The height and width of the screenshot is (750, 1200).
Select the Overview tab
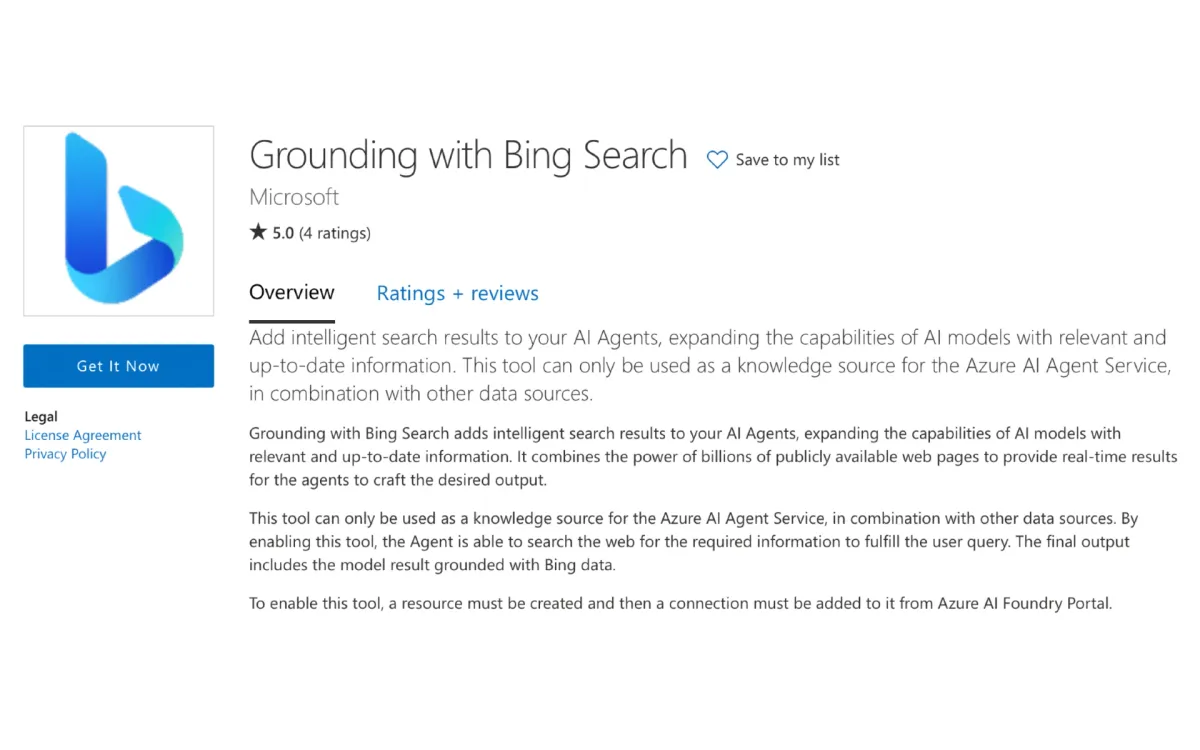(x=291, y=293)
